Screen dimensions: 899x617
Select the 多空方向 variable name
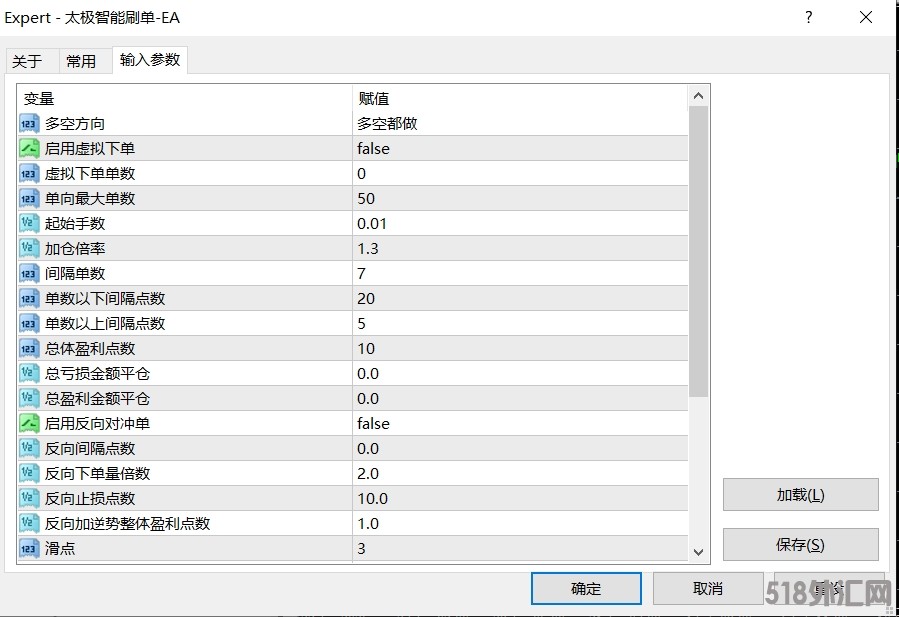click(75, 123)
